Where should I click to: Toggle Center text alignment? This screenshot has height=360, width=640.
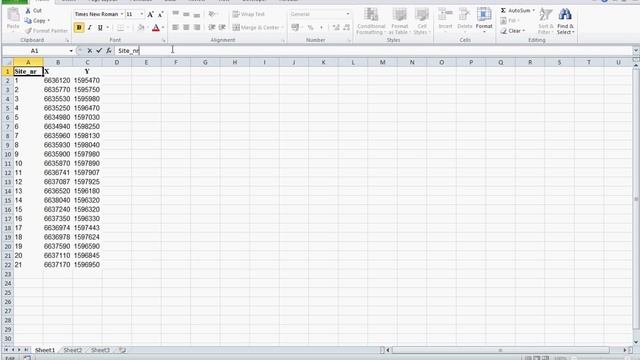point(186,28)
